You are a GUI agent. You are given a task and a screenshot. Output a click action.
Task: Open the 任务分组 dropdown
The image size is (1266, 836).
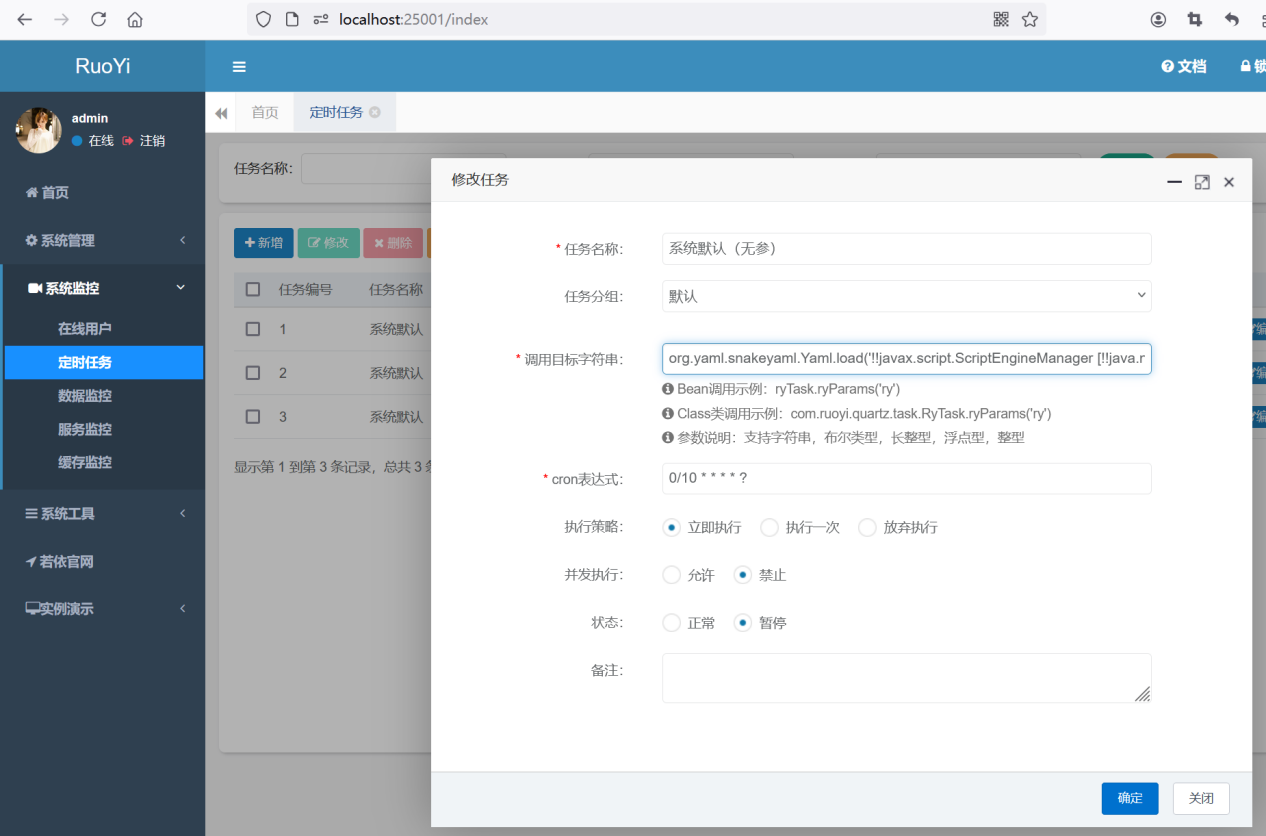906,296
